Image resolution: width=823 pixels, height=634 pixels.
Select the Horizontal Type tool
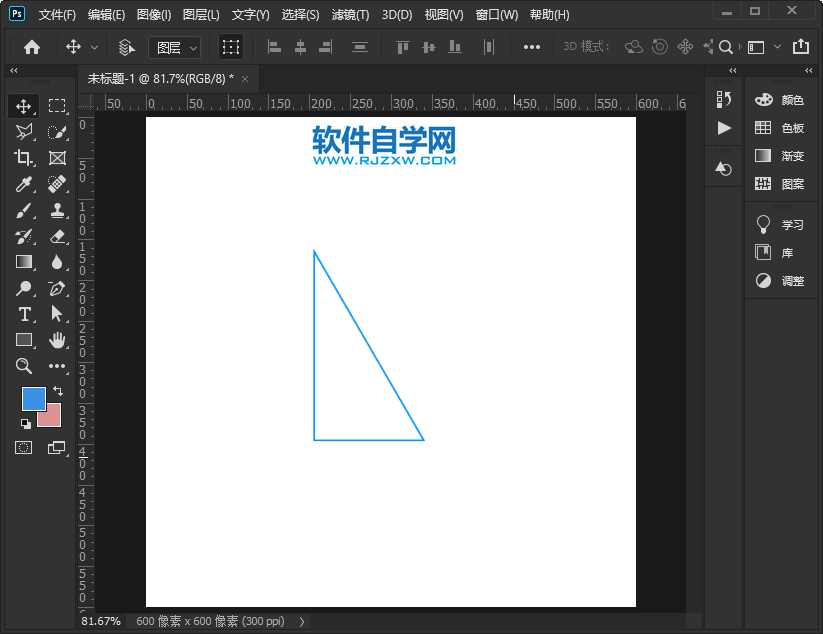click(24, 314)
